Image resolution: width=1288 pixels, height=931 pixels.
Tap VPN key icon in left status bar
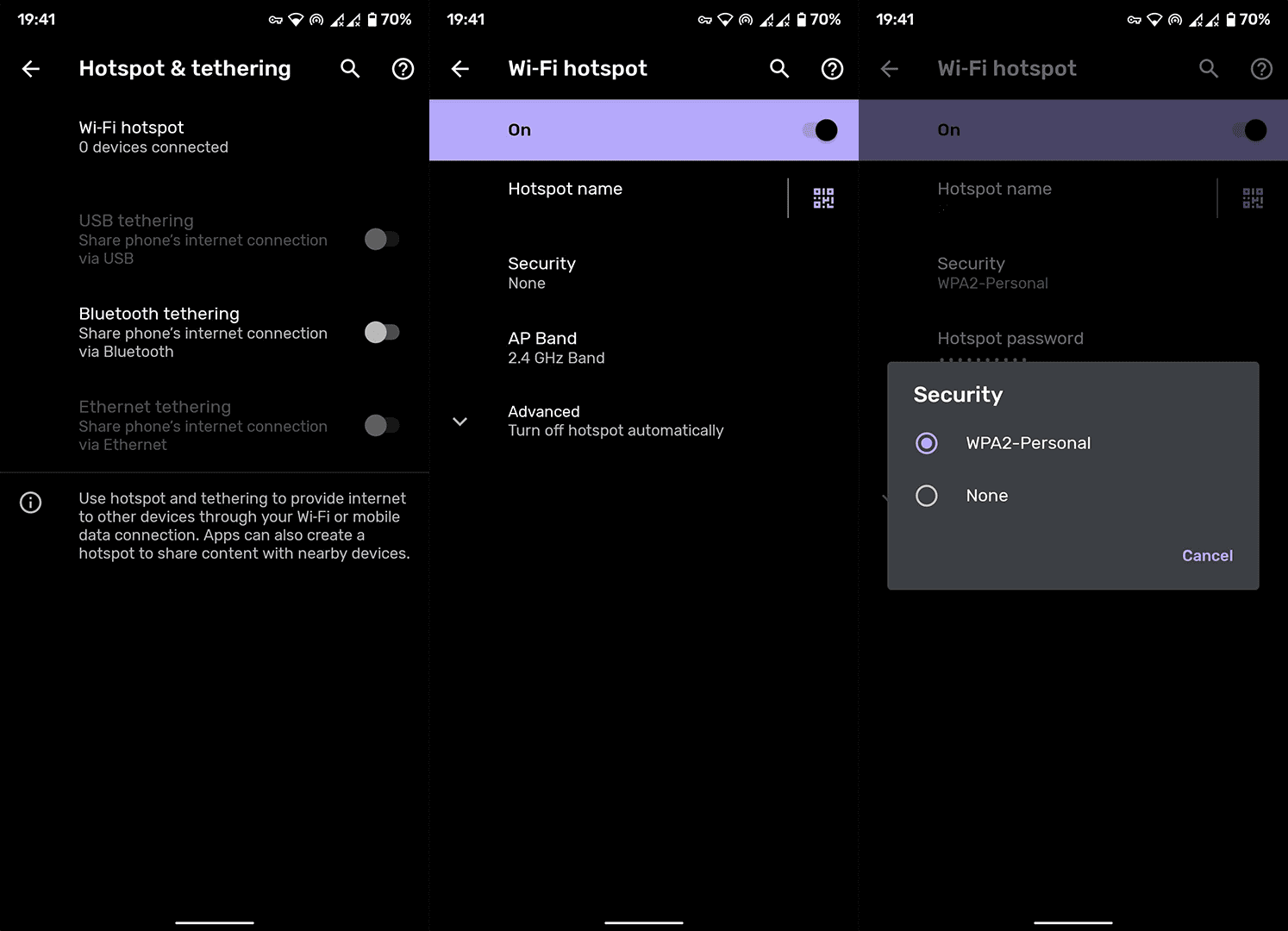pos(276,20)
